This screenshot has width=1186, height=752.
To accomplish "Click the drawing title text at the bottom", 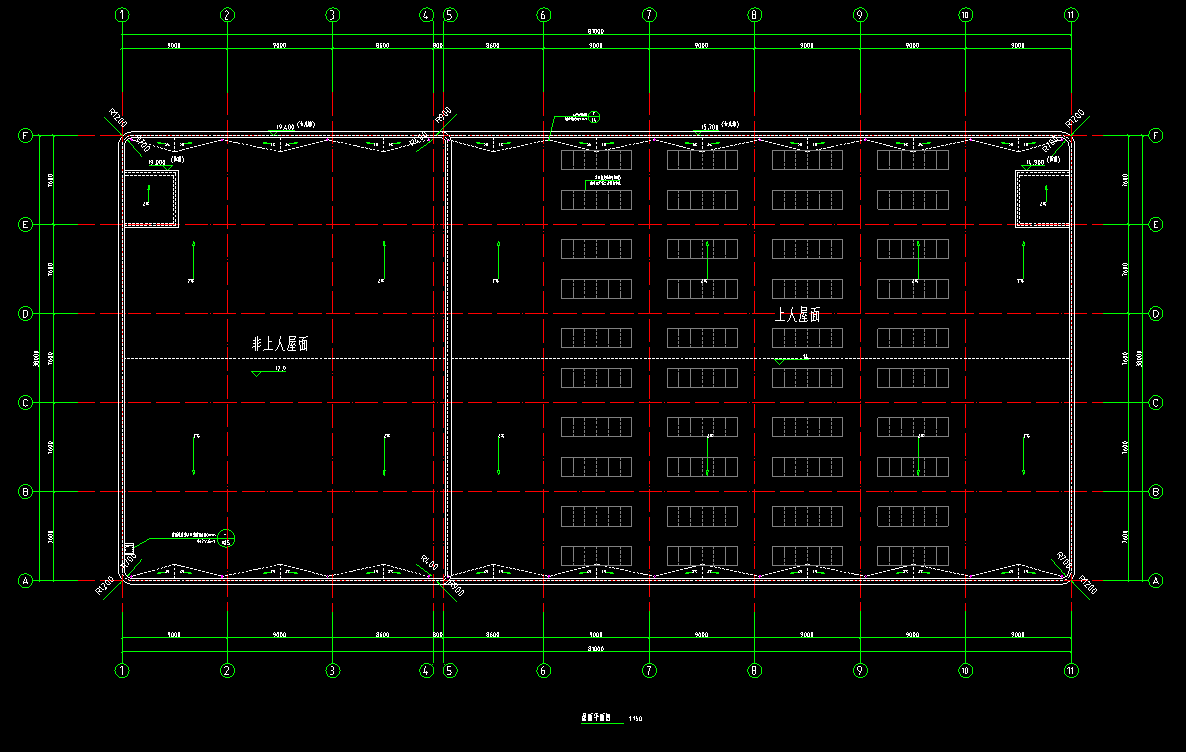I will point(601,717).
